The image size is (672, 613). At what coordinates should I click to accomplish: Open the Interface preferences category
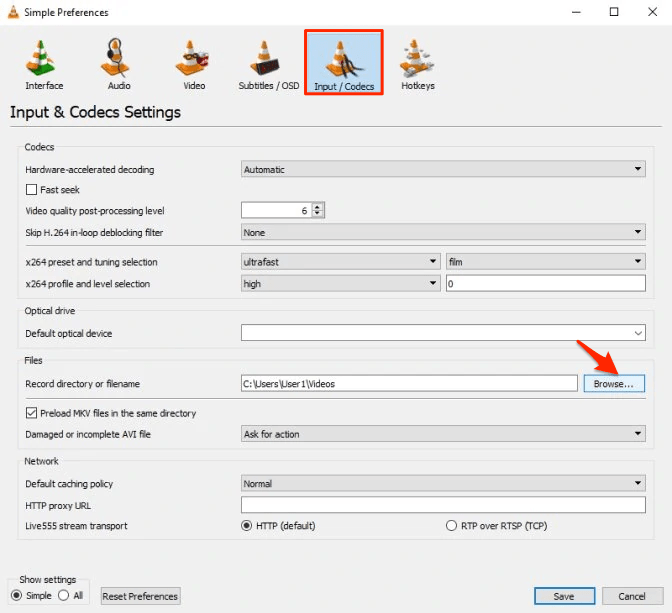pos(44,64)
